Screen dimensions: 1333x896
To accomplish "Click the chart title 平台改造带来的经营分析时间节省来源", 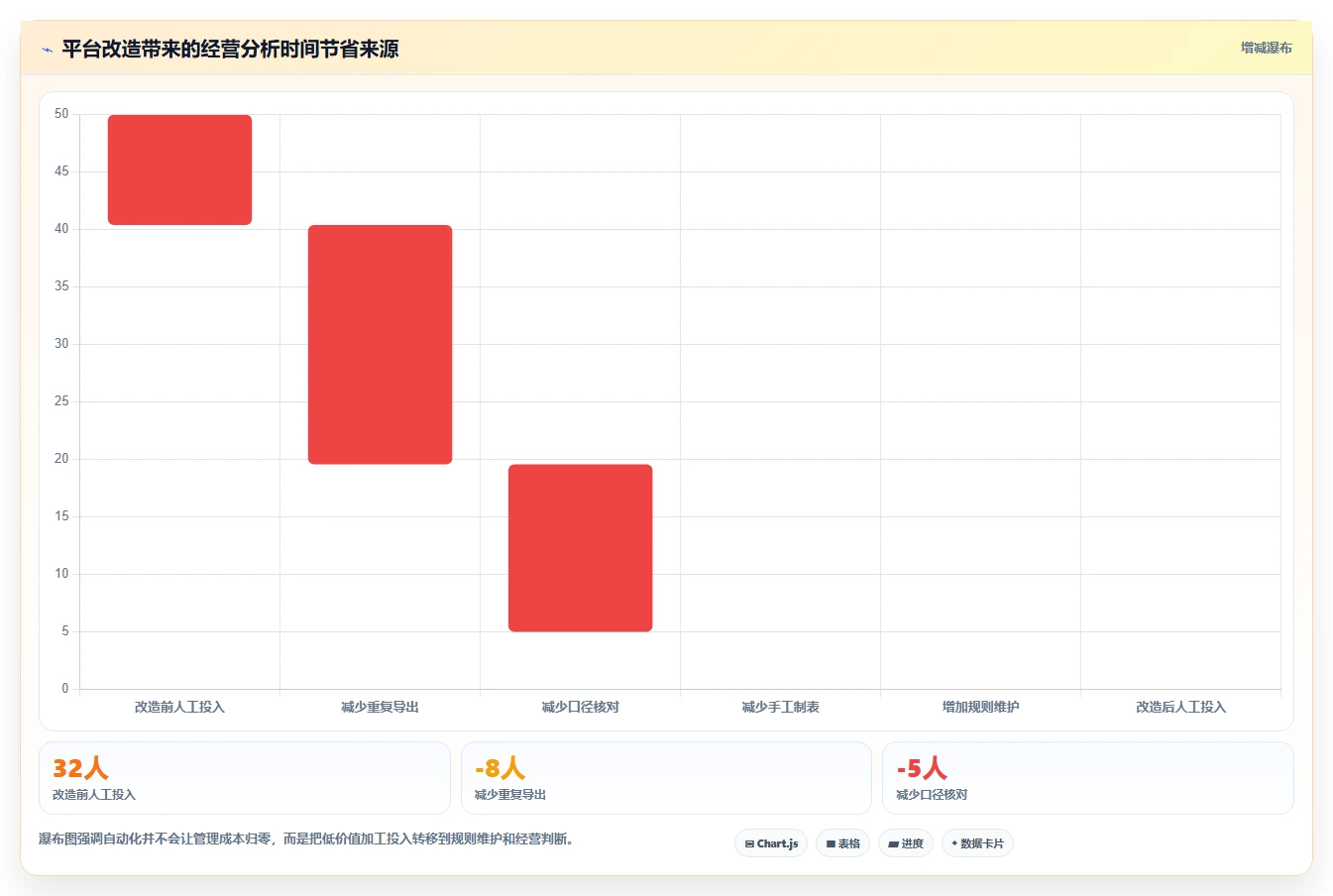I will (230, 49).
